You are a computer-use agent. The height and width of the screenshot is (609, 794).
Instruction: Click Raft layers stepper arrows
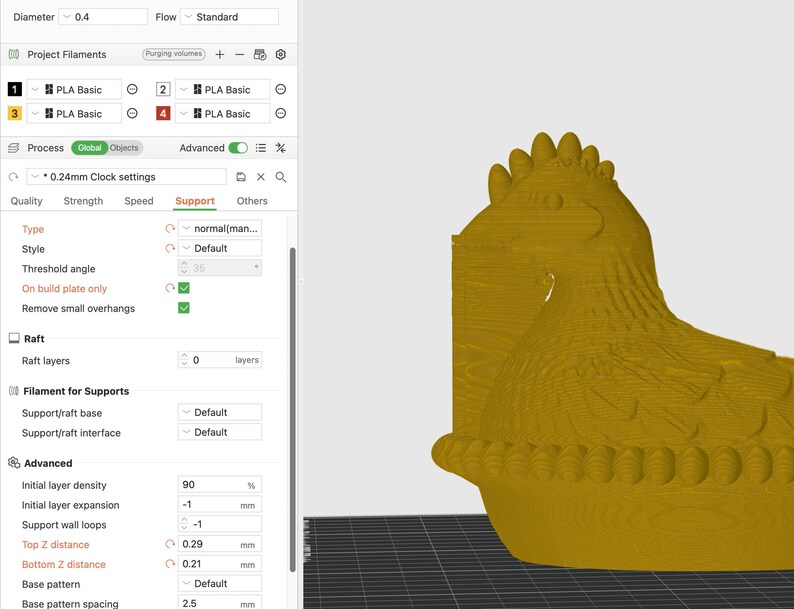coord(184,360)
